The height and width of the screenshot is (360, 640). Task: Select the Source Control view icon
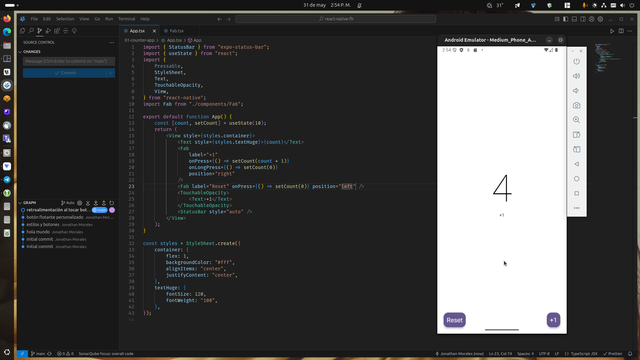pos(40,31)
